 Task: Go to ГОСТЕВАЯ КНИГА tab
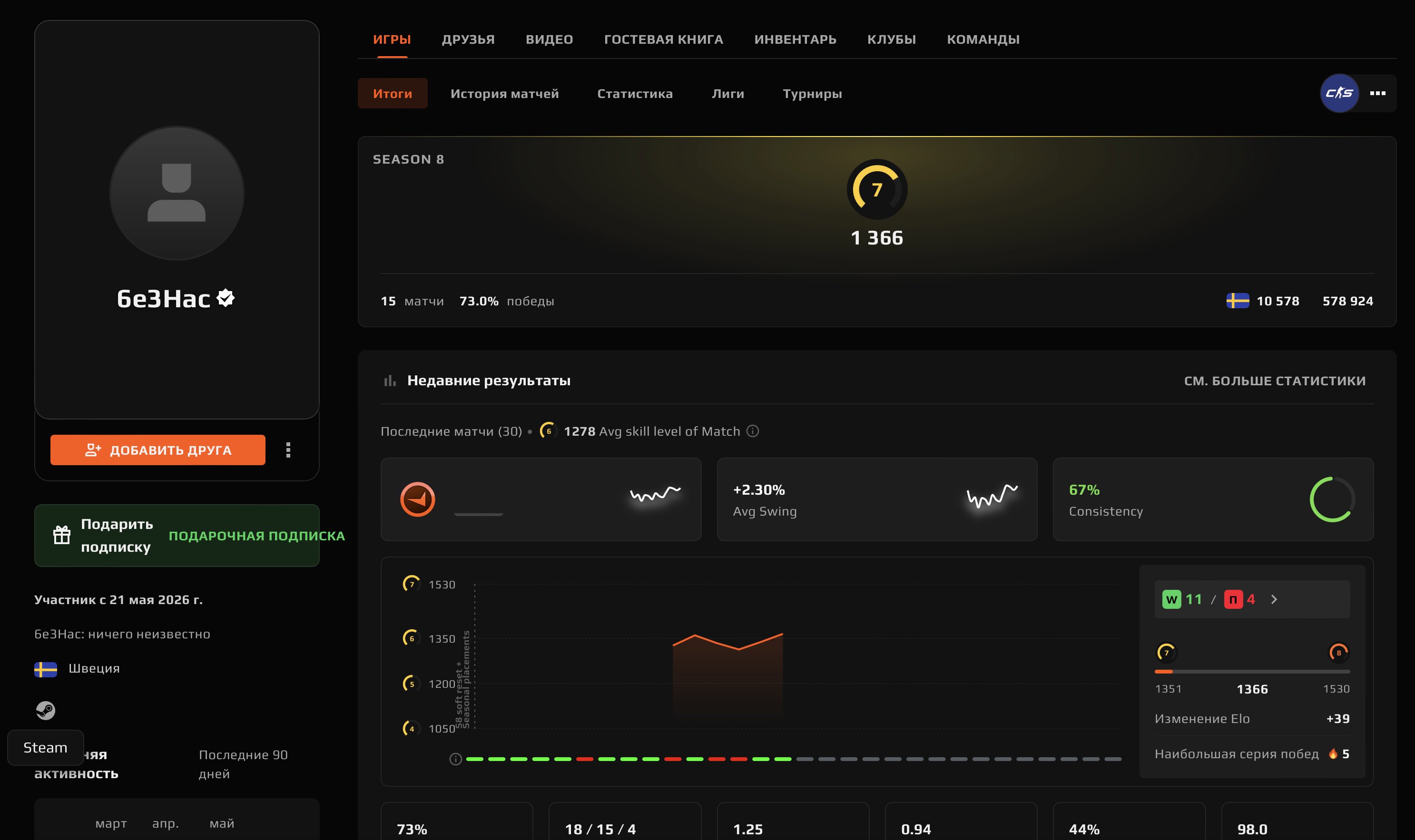(664, 39)
